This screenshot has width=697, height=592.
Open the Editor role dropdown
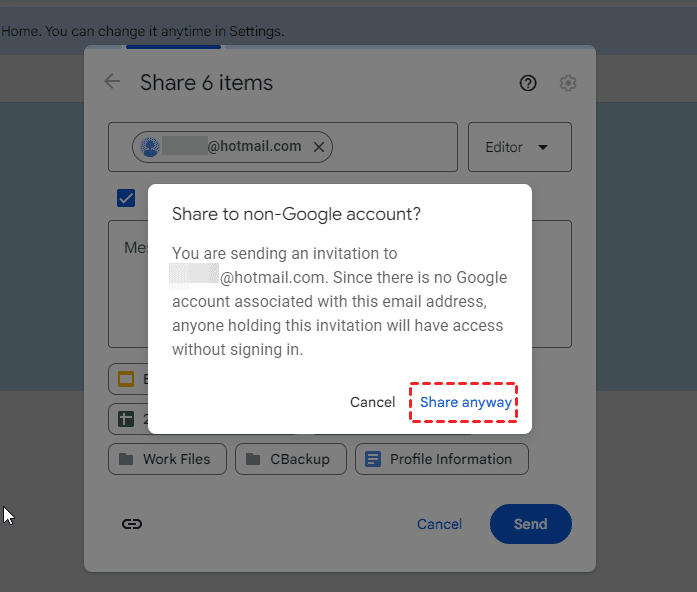tap(519, 147)
